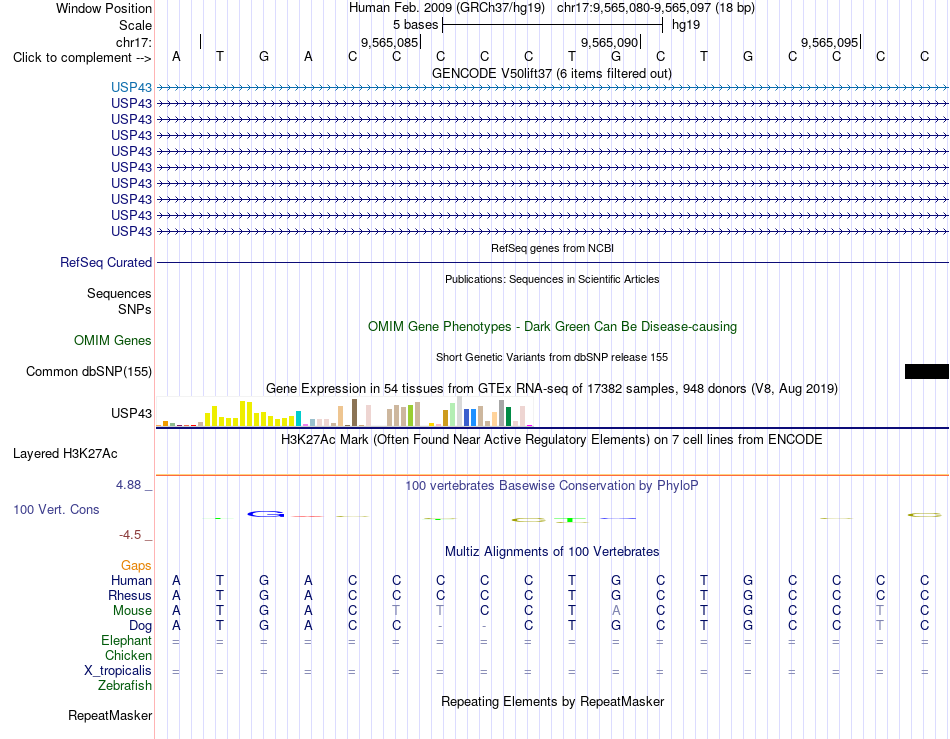Click the hg19 label beside the scale bar
The width and height of the screenshot is (950, 739).
pos(686,25)
